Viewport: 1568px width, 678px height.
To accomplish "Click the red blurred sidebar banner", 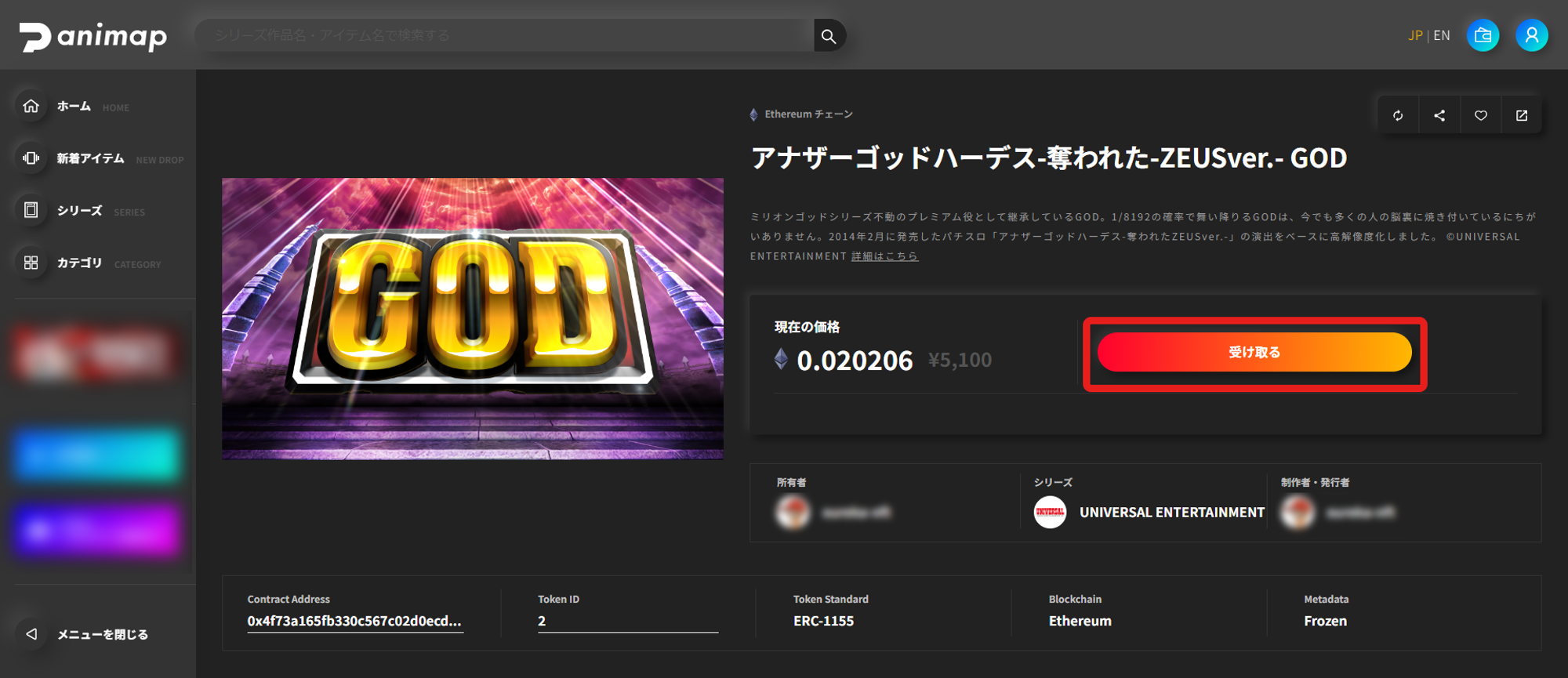I will 96,354.
